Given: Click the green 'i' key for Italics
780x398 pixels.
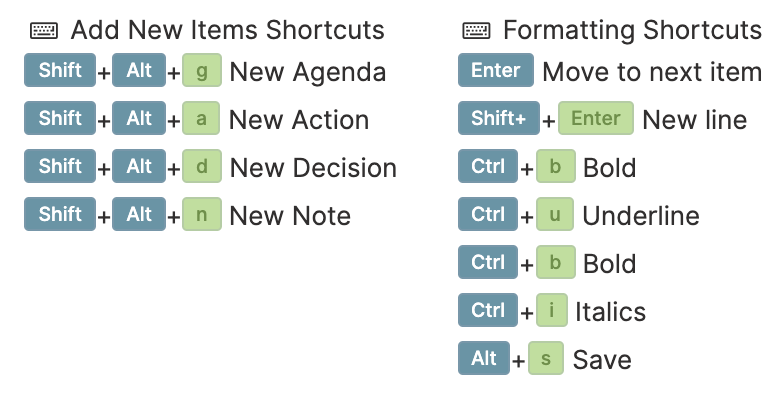Looking at the screenshot, I should click(x=552, y=310).
